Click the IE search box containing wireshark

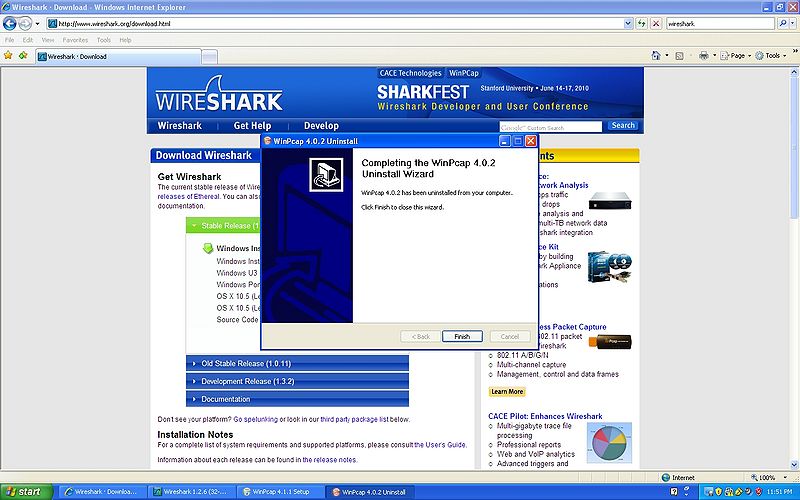tap(720, 23)
